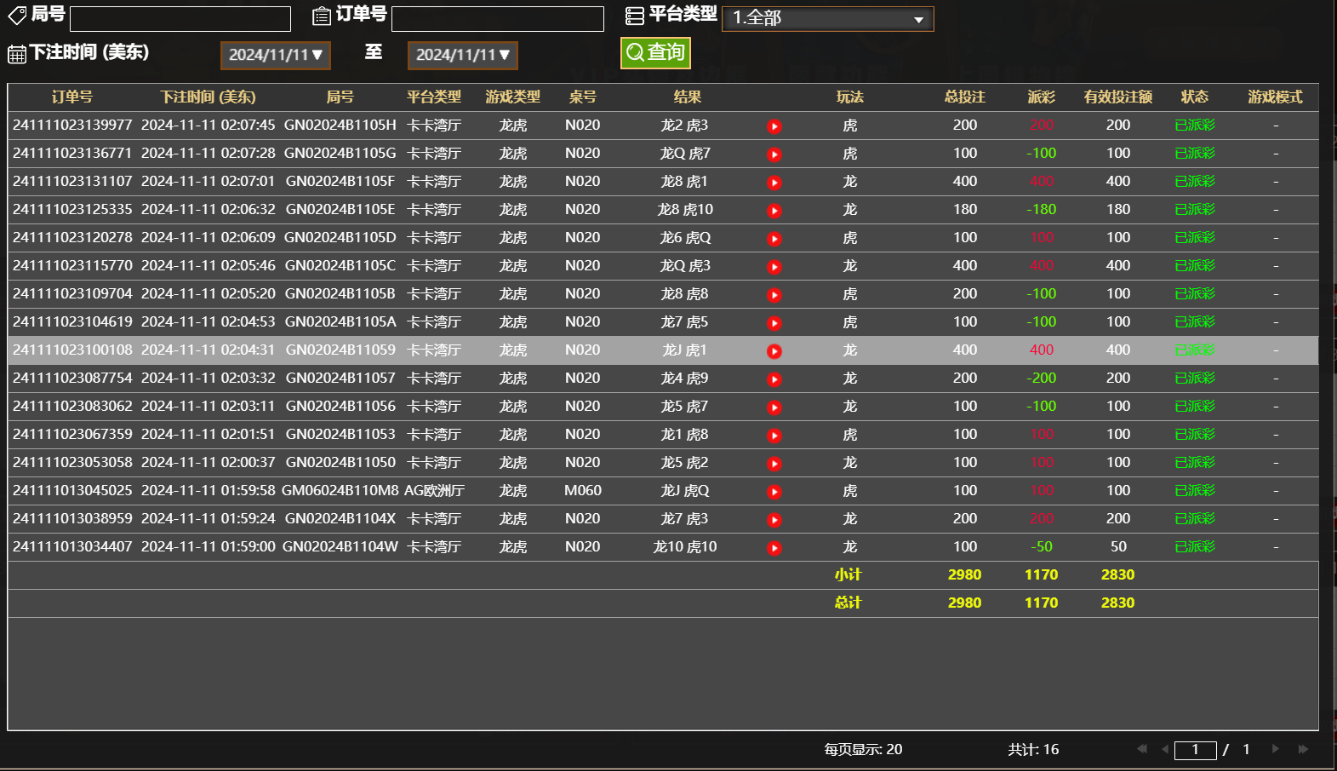Play video replay for order 241111023139977

tap(774, 126)
